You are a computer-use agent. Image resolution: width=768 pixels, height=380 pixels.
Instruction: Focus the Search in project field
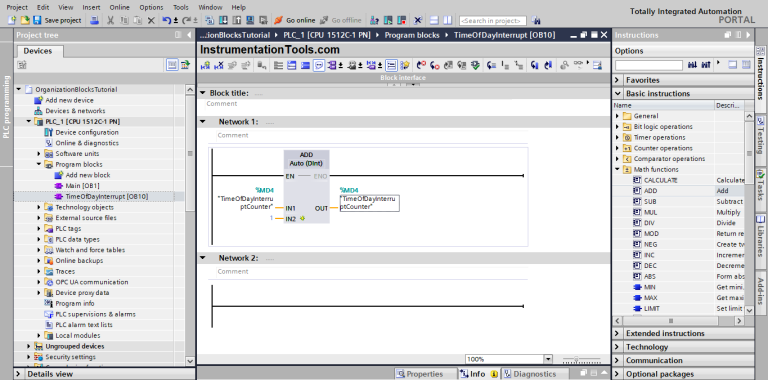(493, 21)
